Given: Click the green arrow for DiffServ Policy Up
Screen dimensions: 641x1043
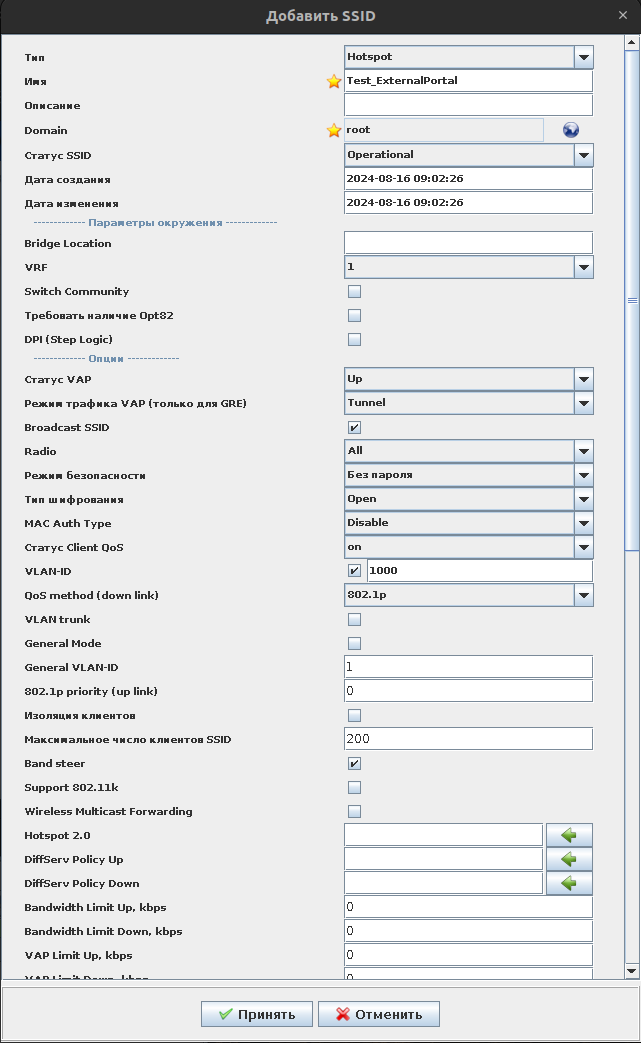Looking at the screenshot, I should tap(569, 859).
